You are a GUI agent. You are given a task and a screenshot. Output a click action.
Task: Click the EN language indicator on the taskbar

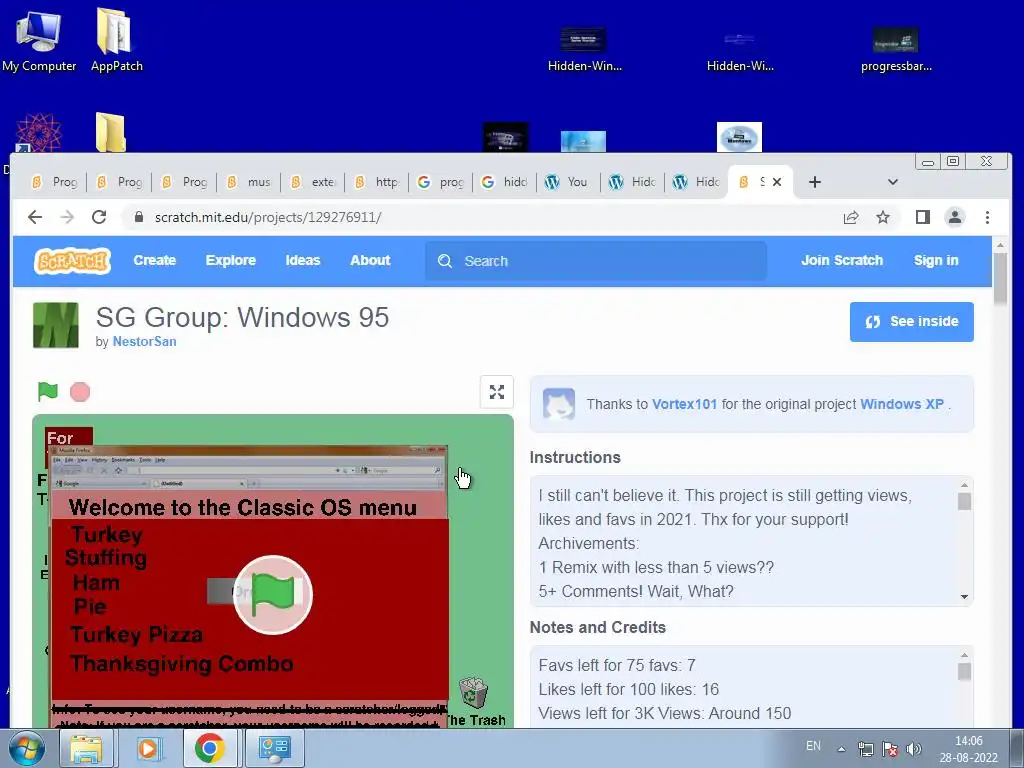[813, 746]
